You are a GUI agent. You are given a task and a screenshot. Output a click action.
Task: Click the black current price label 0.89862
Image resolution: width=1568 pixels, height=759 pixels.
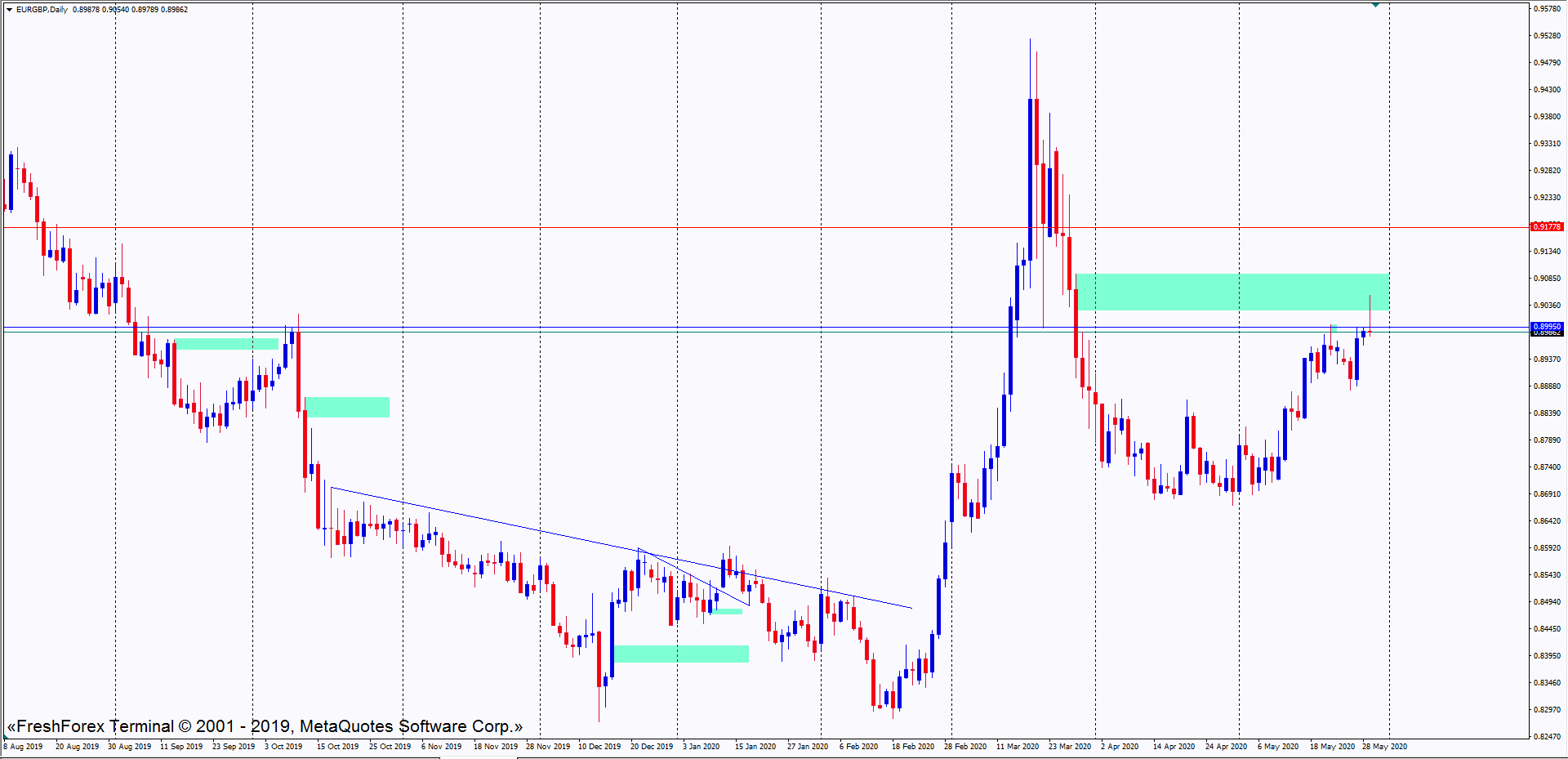[x=1546, y=333]
